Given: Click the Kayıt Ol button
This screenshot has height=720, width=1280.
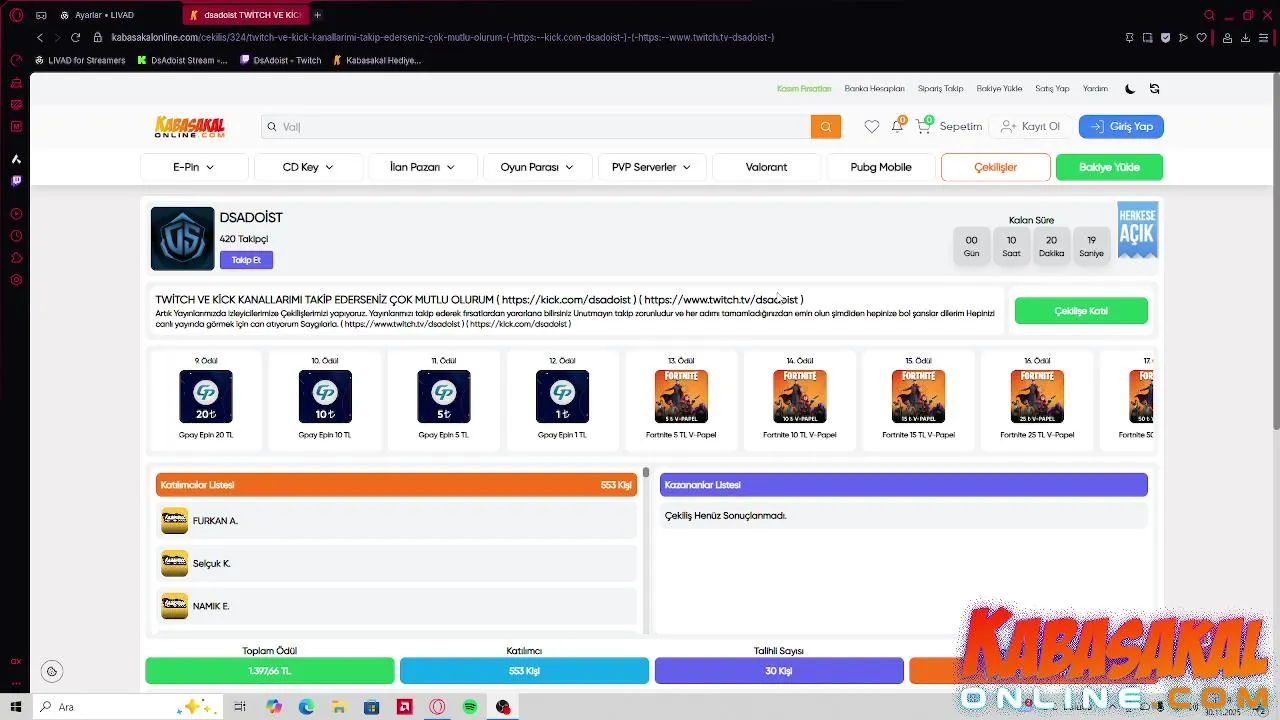Looking at the screenshot, I should pos(1030,127).
